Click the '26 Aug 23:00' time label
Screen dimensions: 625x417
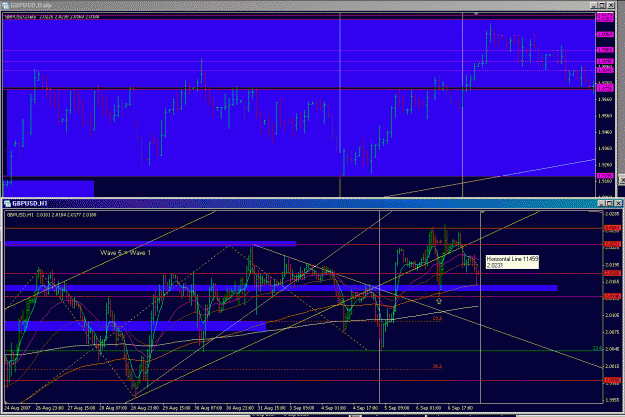coord(49,408)
